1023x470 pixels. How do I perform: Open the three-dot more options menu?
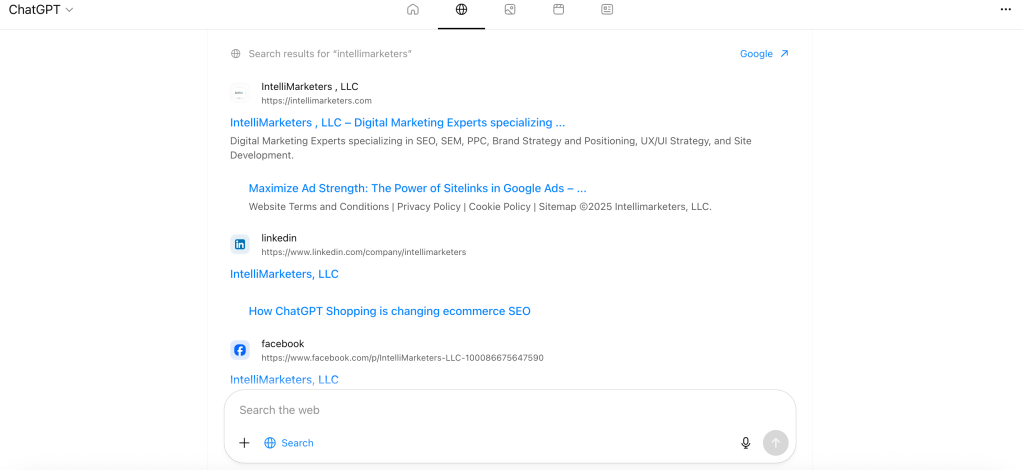(x=1005, y=10)
